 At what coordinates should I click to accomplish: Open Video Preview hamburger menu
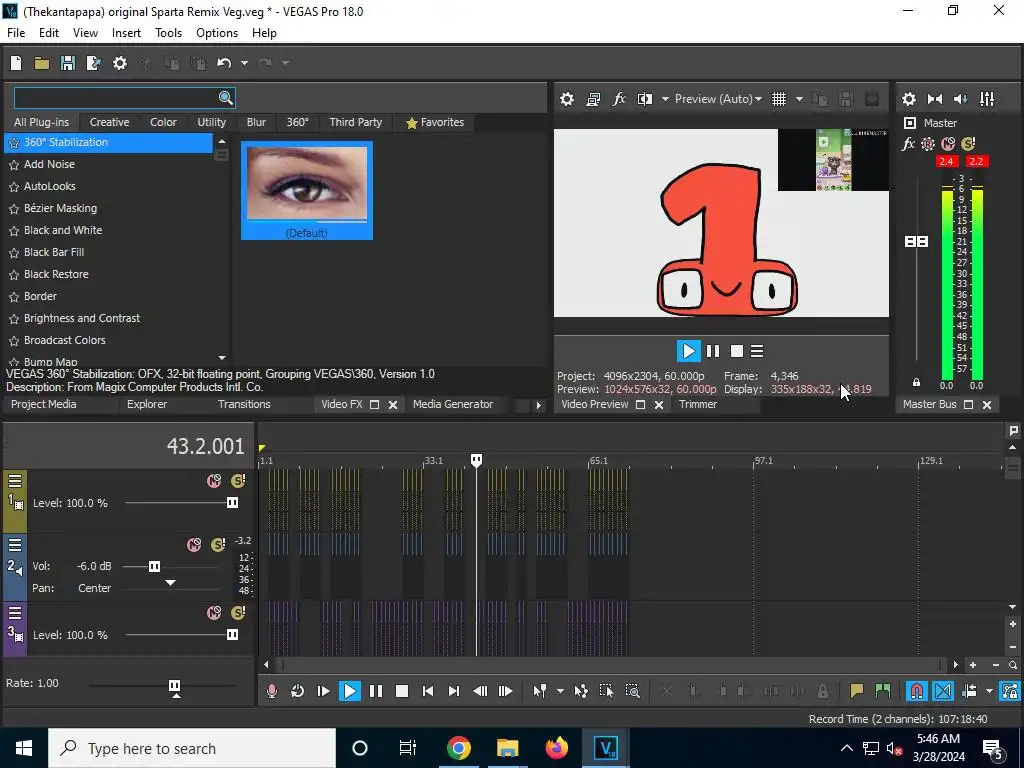click(x=757, y=351)
